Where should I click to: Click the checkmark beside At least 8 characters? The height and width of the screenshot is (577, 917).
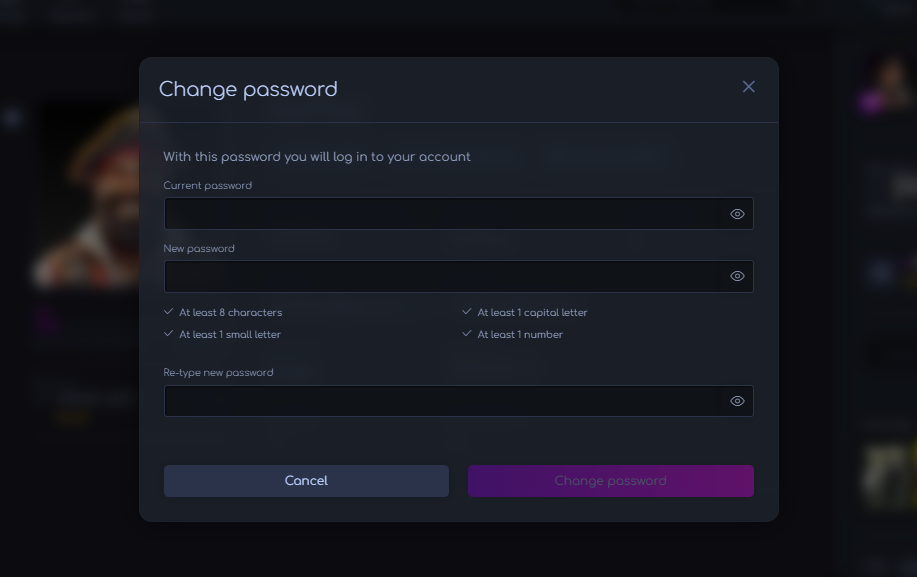[168, 312]
